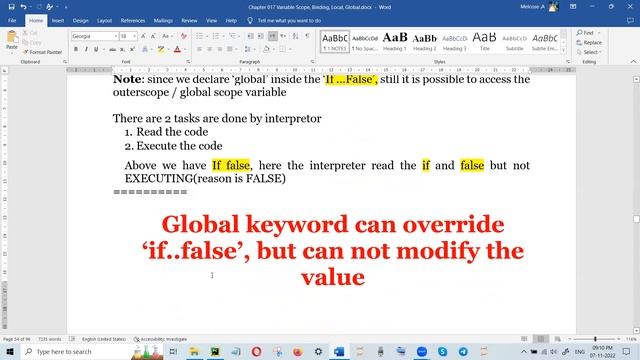This screenshot has height=360, width=640.
Task: Click English (United States) language indicator
Action: 104,339
